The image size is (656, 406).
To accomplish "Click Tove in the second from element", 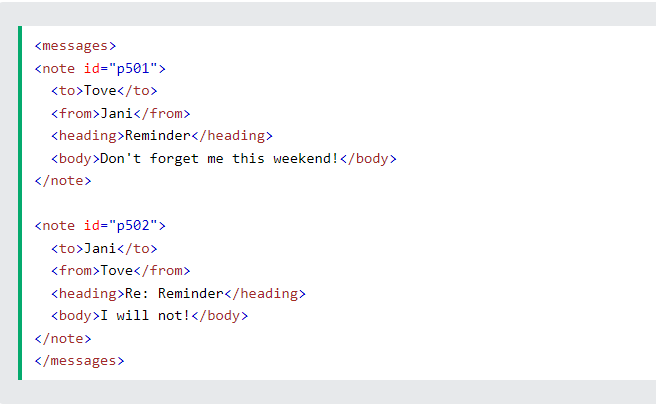I will coord(116,271).
